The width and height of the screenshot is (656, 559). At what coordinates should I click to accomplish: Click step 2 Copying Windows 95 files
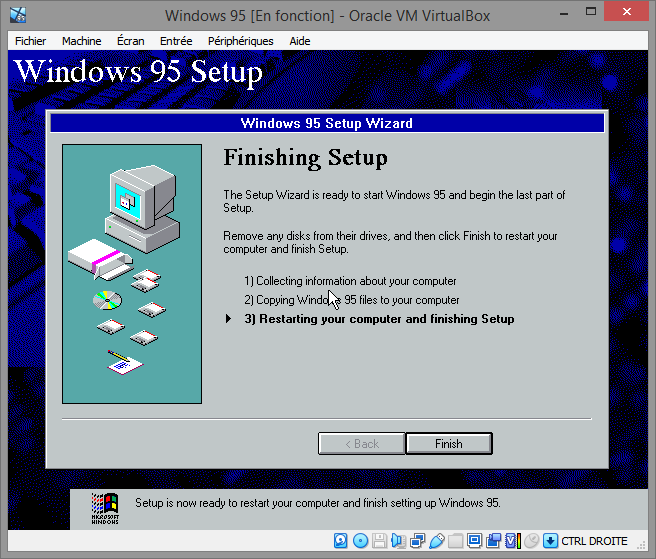(351, 300)
